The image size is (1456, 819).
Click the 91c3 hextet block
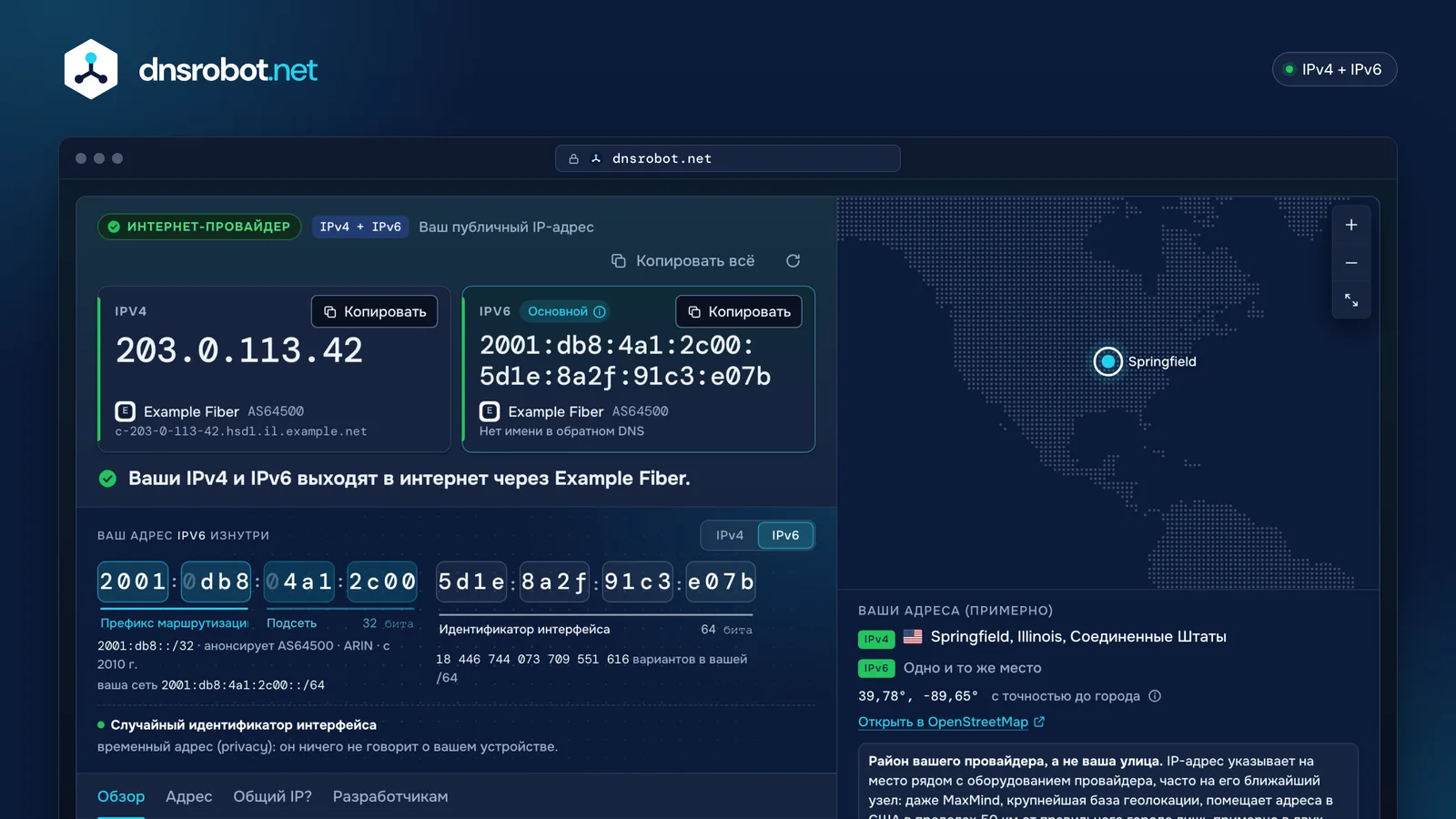(638, 581)
